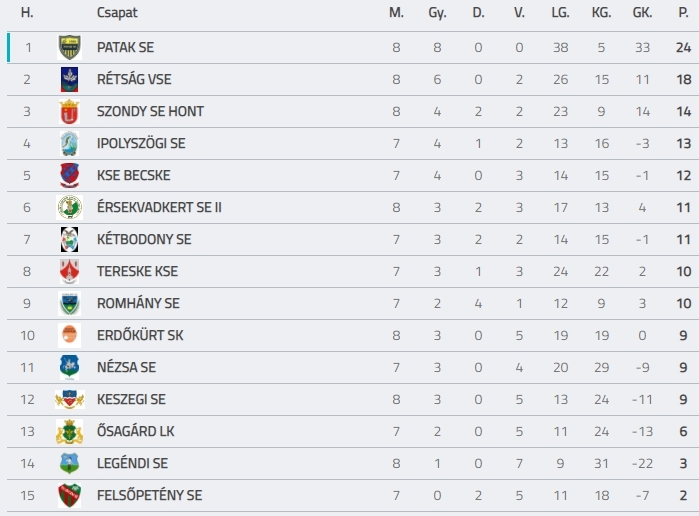Open the KÉTBODONY SE team name
The width and height of the screenshot is (699, 516).
(x=144, y=239)
